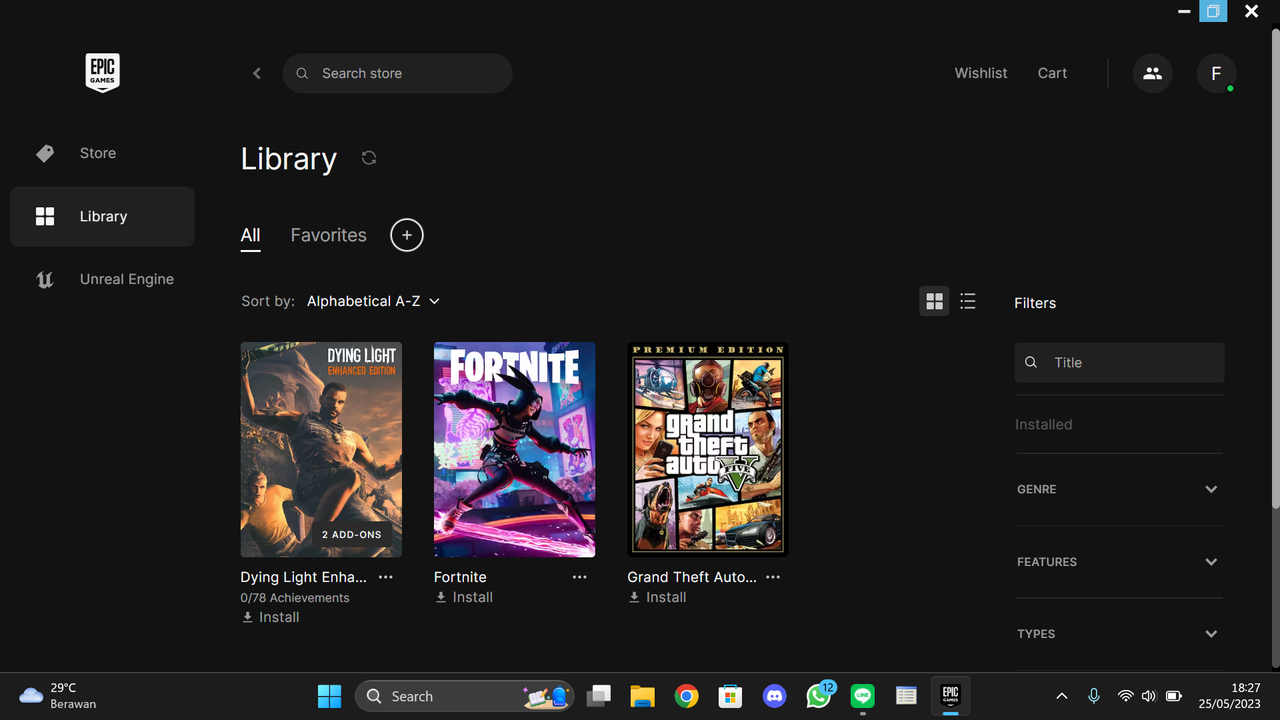
Task: Click the Epic Games taskbar icon
Action: pyautogui.click(x=950, y=696)
